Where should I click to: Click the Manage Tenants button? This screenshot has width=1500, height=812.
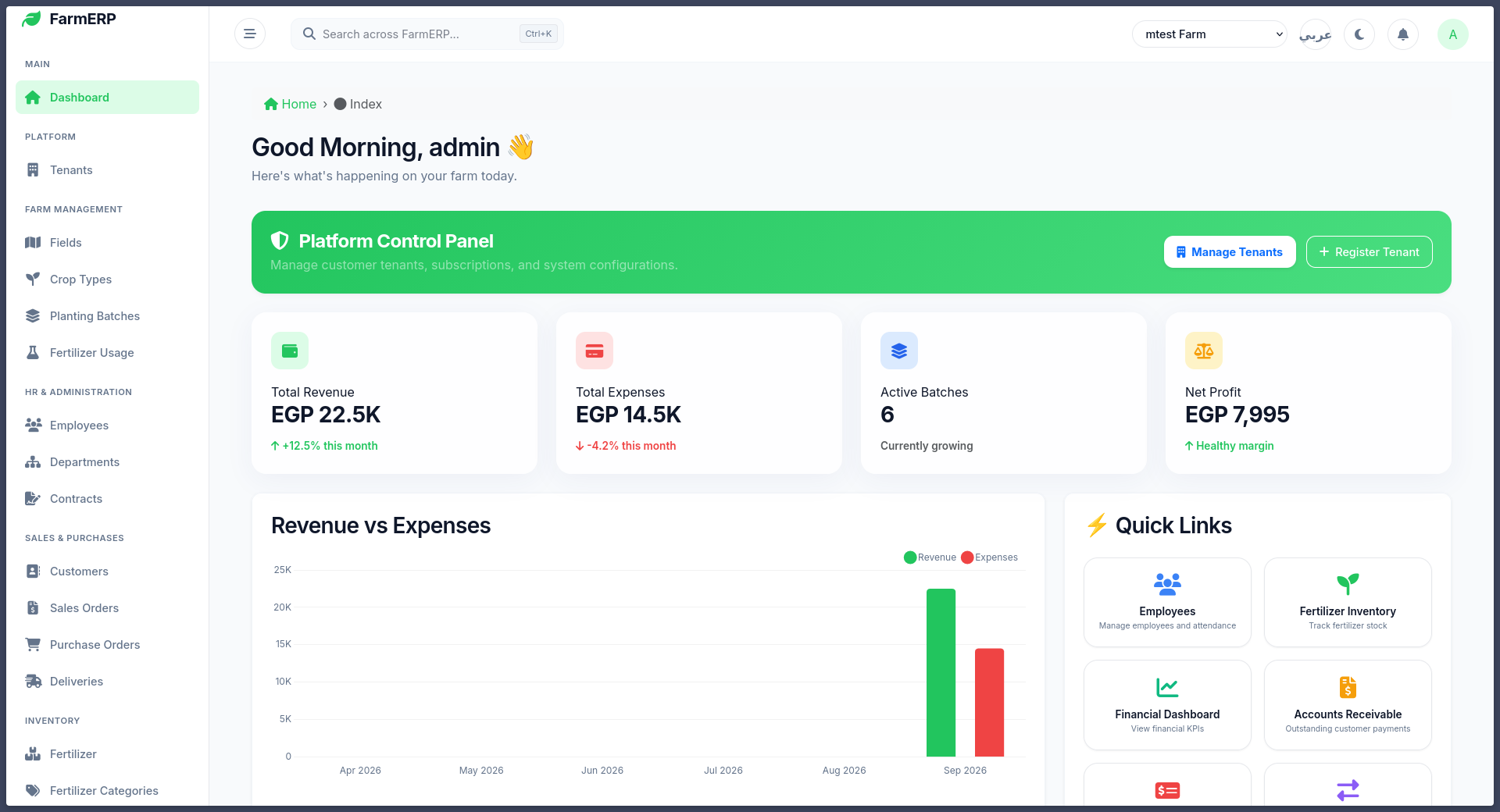coord(1230,252)
